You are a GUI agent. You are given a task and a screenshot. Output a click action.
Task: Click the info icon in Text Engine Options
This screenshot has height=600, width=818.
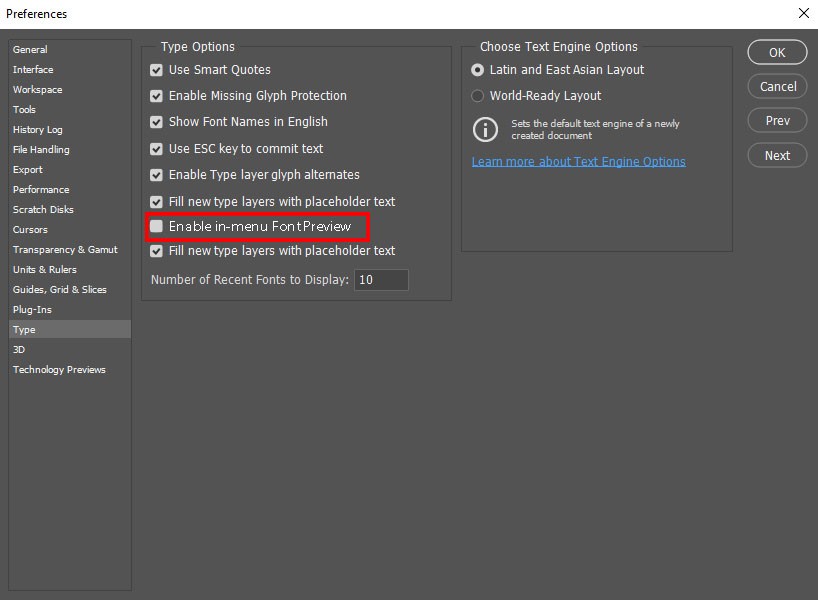(485, 129)
